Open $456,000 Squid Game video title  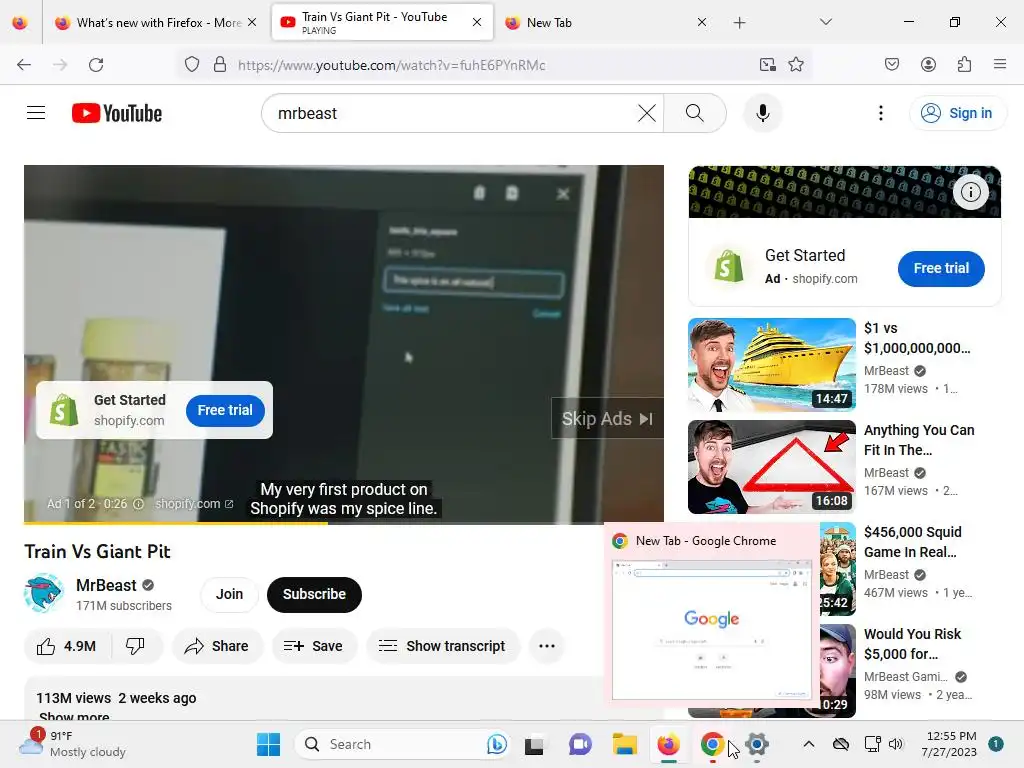[x=912, y=542]
